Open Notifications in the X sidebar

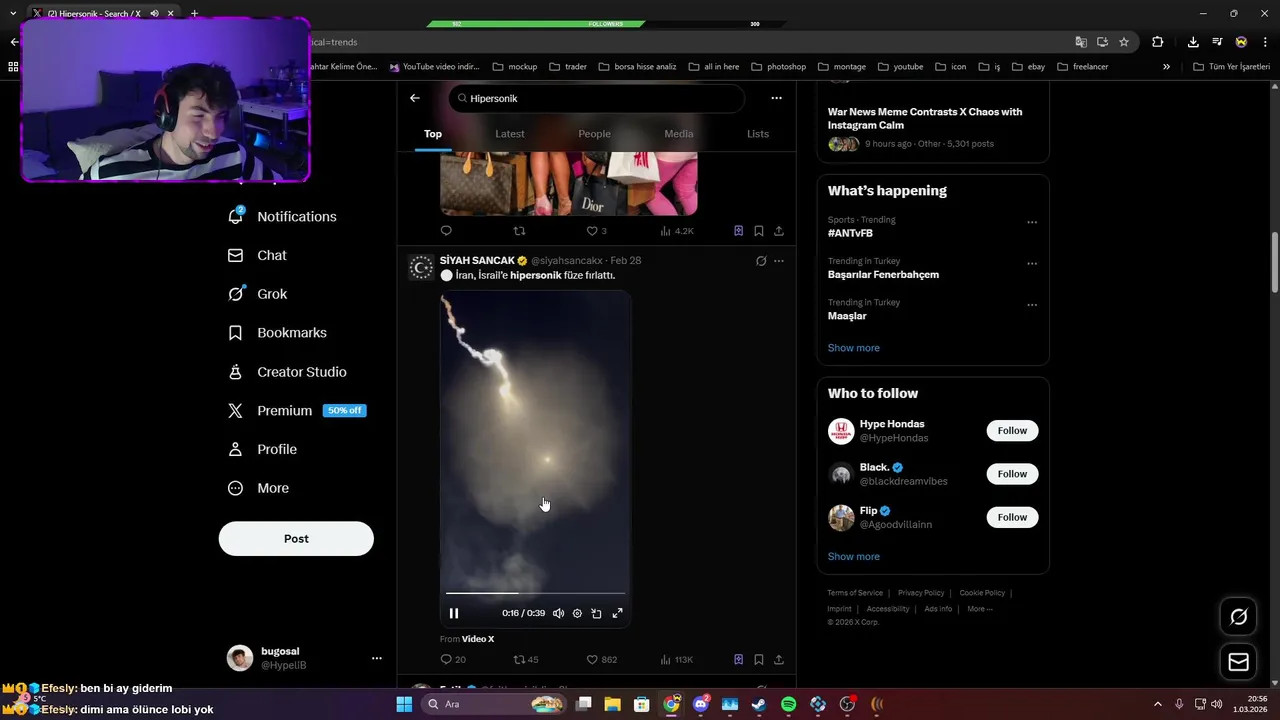coord(283,216)
